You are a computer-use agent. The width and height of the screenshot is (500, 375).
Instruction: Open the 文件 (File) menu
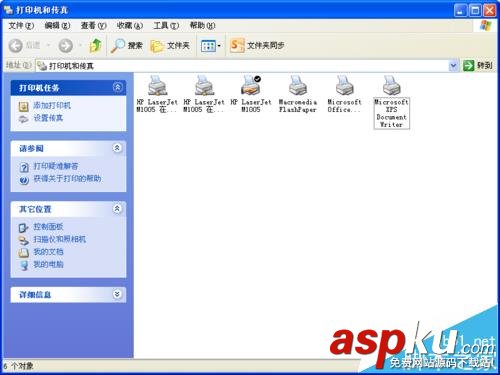(x=21, y=26)
